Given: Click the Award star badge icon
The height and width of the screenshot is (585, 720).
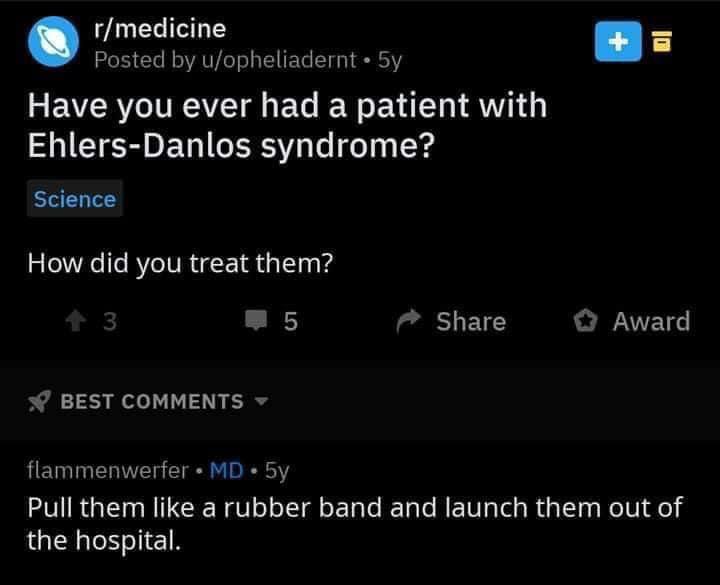Looking at the screenshot, I should (x=585, y=321).
